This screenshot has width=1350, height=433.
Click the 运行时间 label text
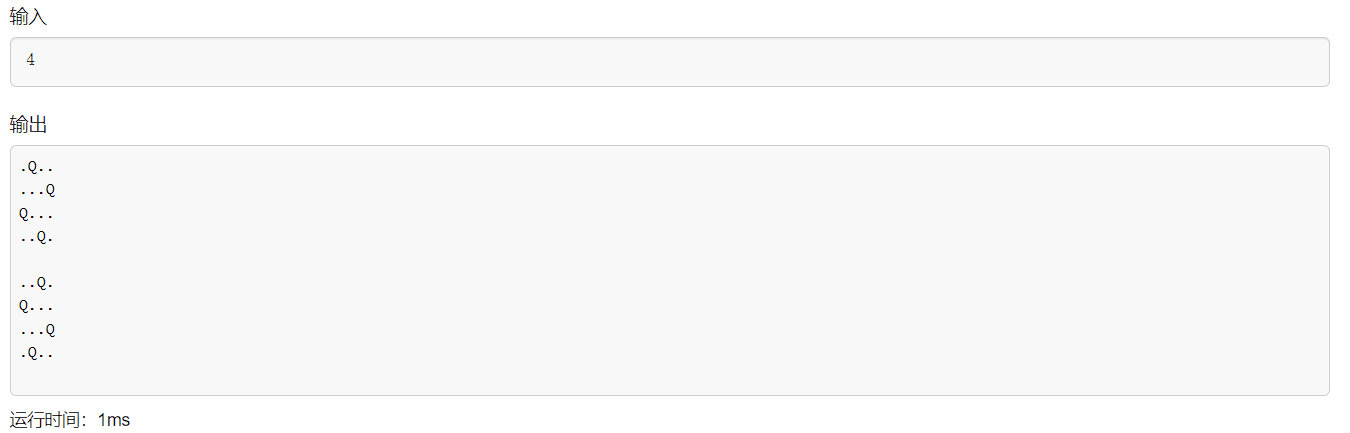pos(50,420)
